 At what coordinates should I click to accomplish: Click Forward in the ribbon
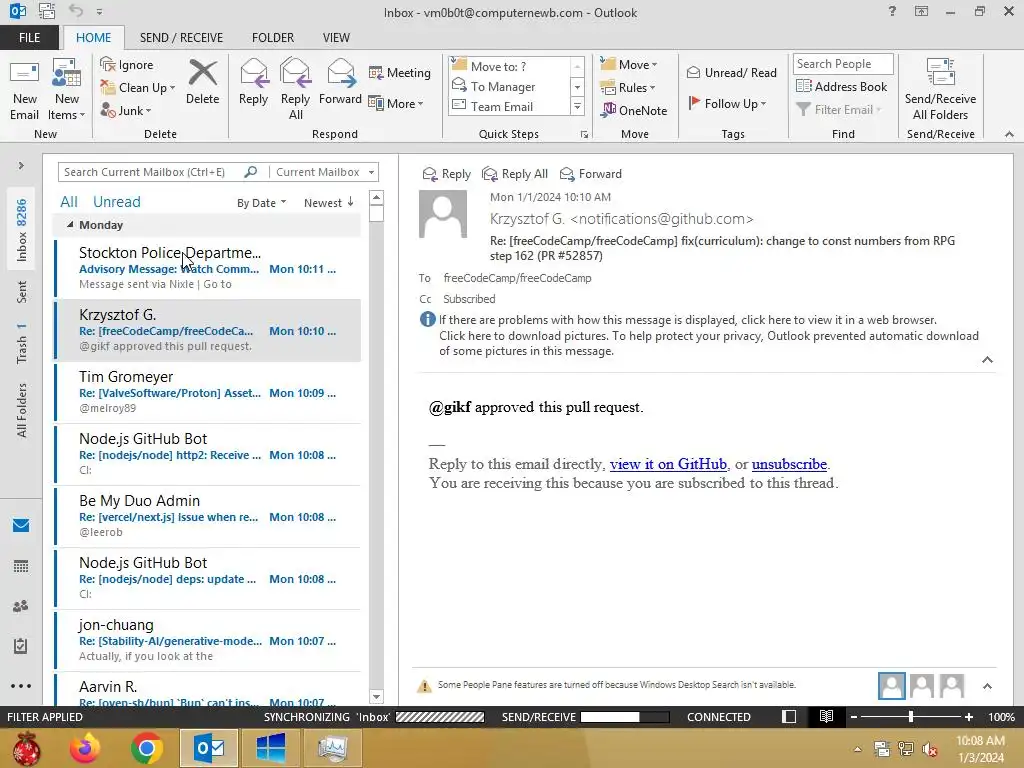pos(340,82)
